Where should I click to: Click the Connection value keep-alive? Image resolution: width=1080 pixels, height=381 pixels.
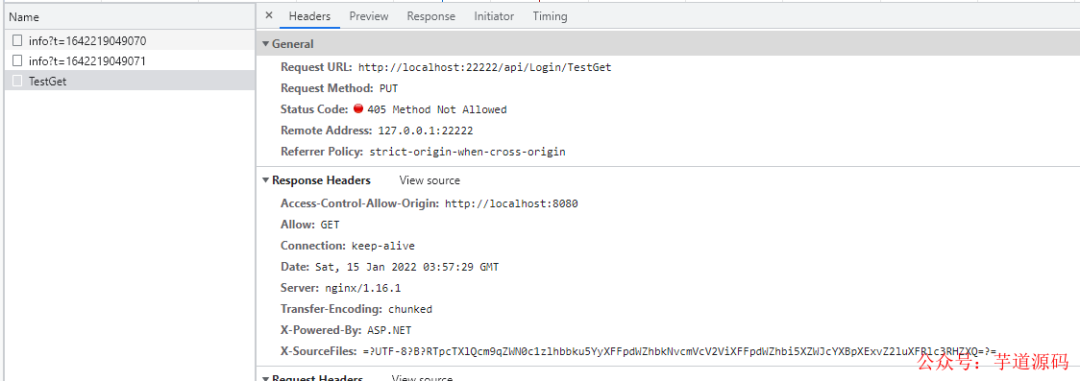pyautogui.click(x=383, y=246)
